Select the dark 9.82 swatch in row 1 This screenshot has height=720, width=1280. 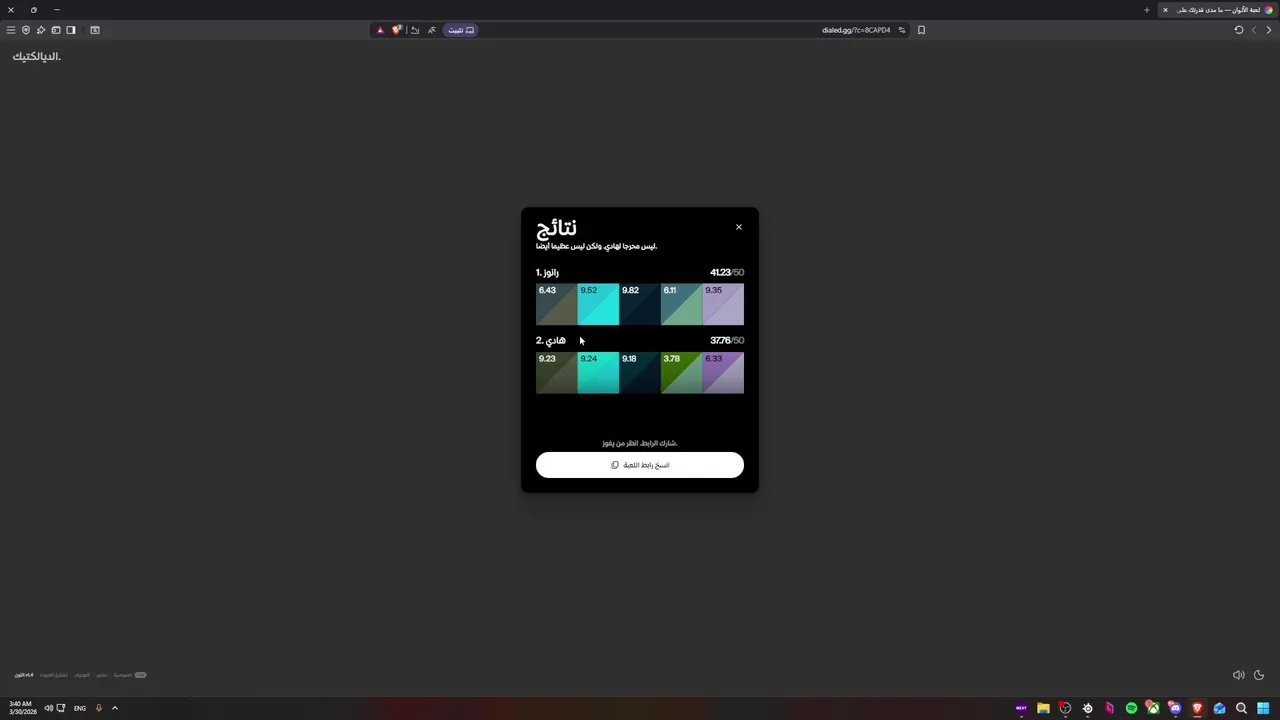(640, 304)
